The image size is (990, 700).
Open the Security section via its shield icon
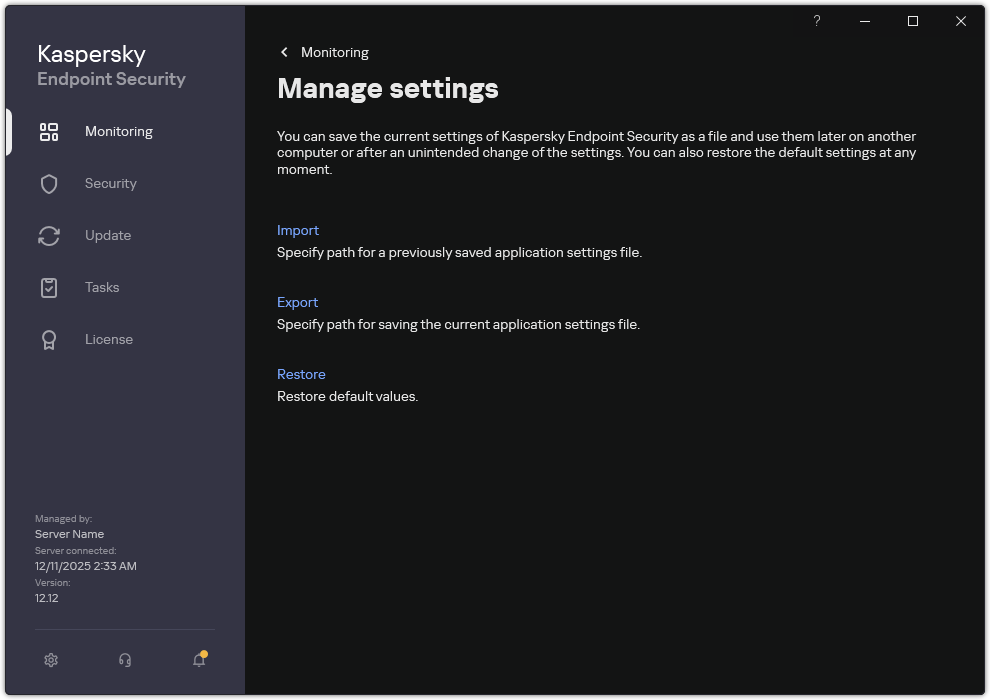(49, 183)
